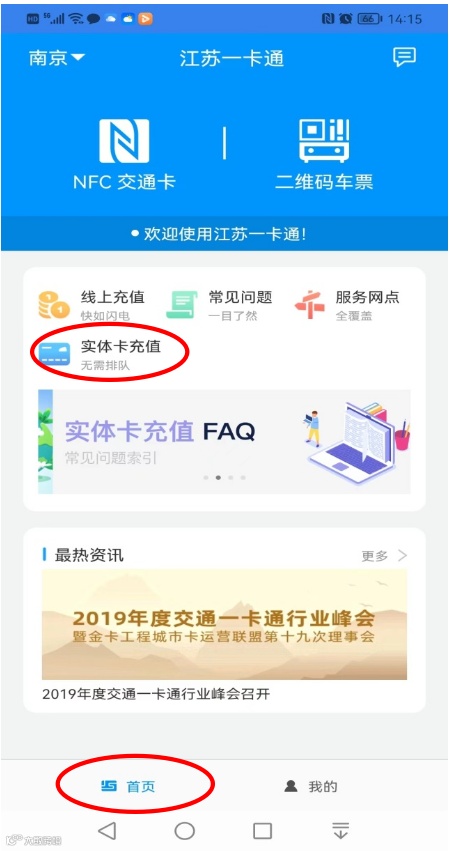This screenshot has height=851, width=453.
Task: Open the NFC 交通卡 icon
Action: [124, 141]
